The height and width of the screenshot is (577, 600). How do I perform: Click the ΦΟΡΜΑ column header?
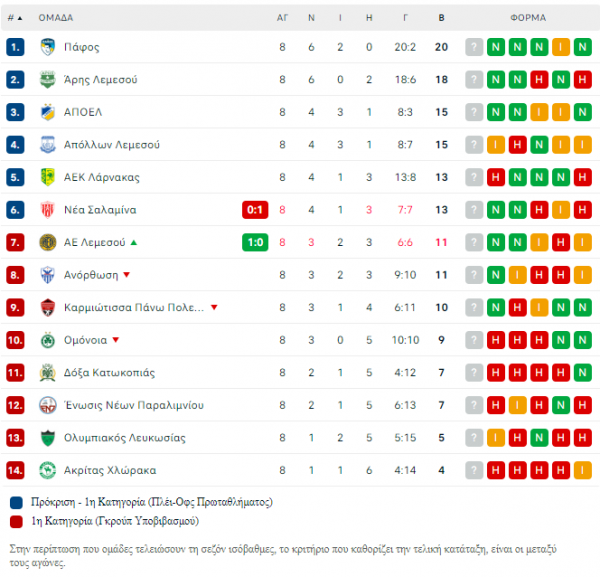pos(528,18)
